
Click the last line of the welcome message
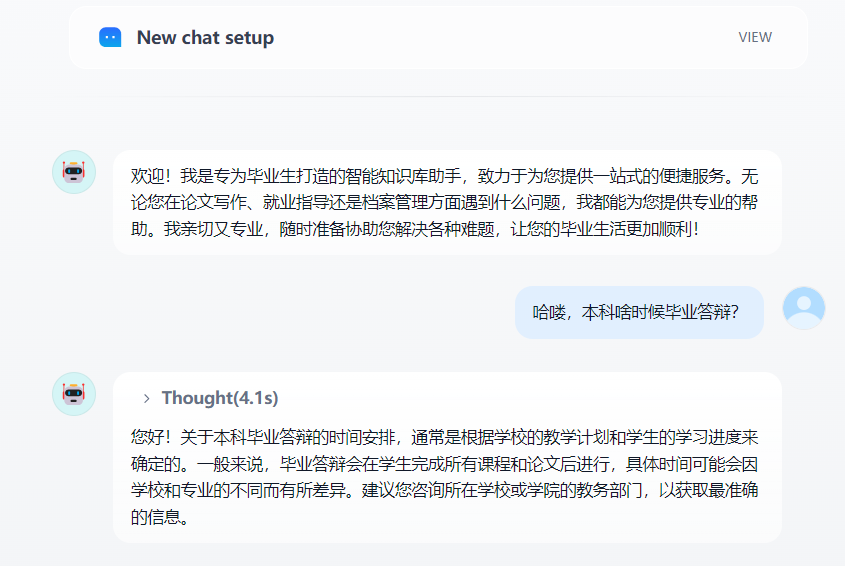click(x=415, y=229)
